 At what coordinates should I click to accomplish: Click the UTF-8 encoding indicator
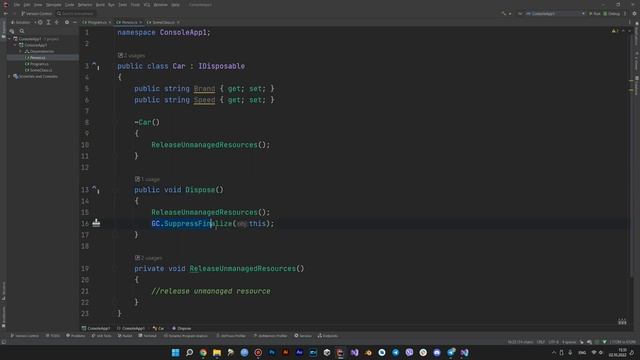[553, 342]
